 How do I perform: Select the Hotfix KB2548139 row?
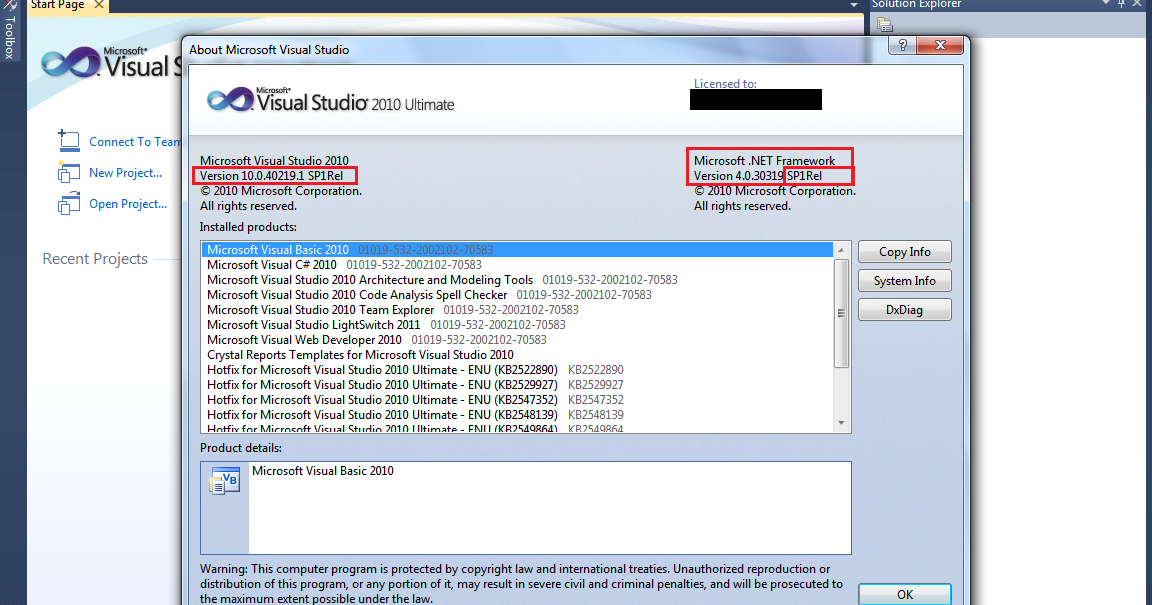point(517,415)
